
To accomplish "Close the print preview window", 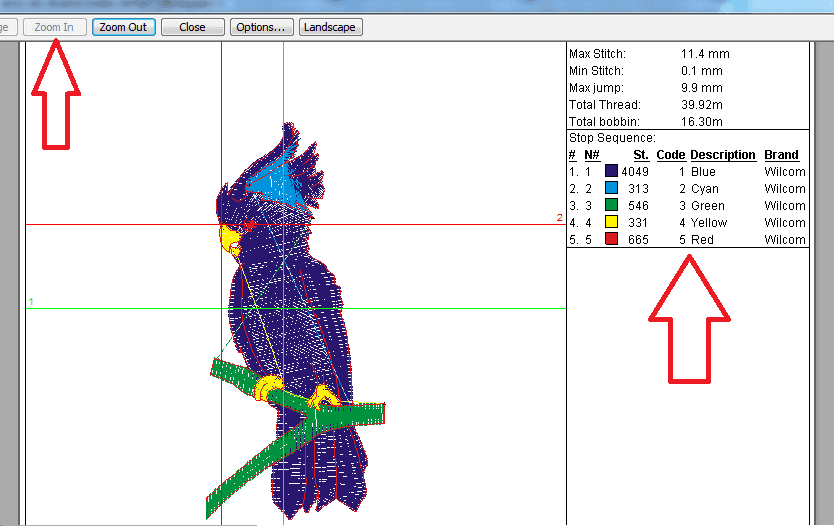I will pyautogui.click(x=192, y=27).
